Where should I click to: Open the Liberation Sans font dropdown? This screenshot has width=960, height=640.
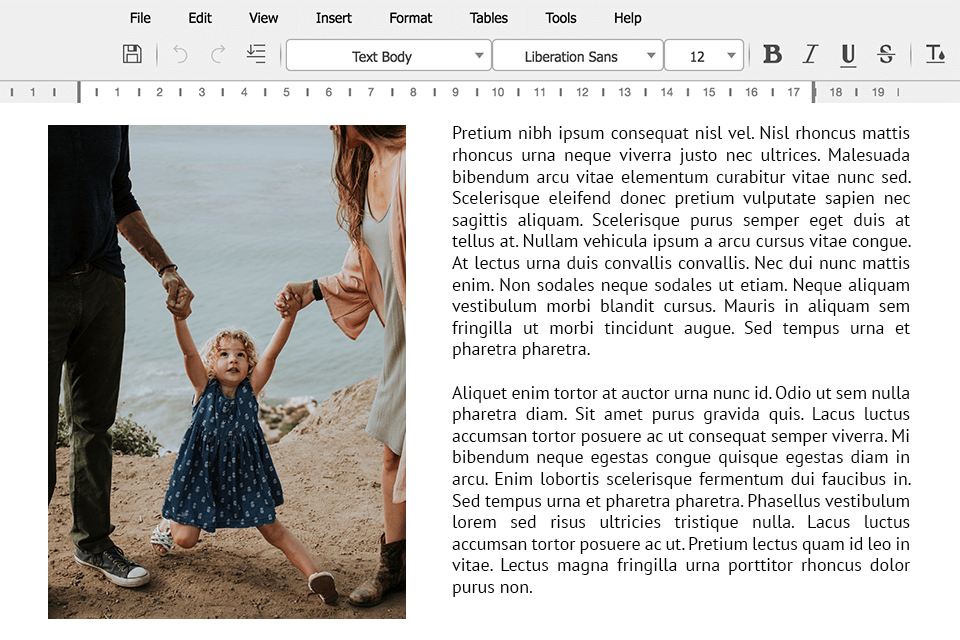tap(651, 56)
